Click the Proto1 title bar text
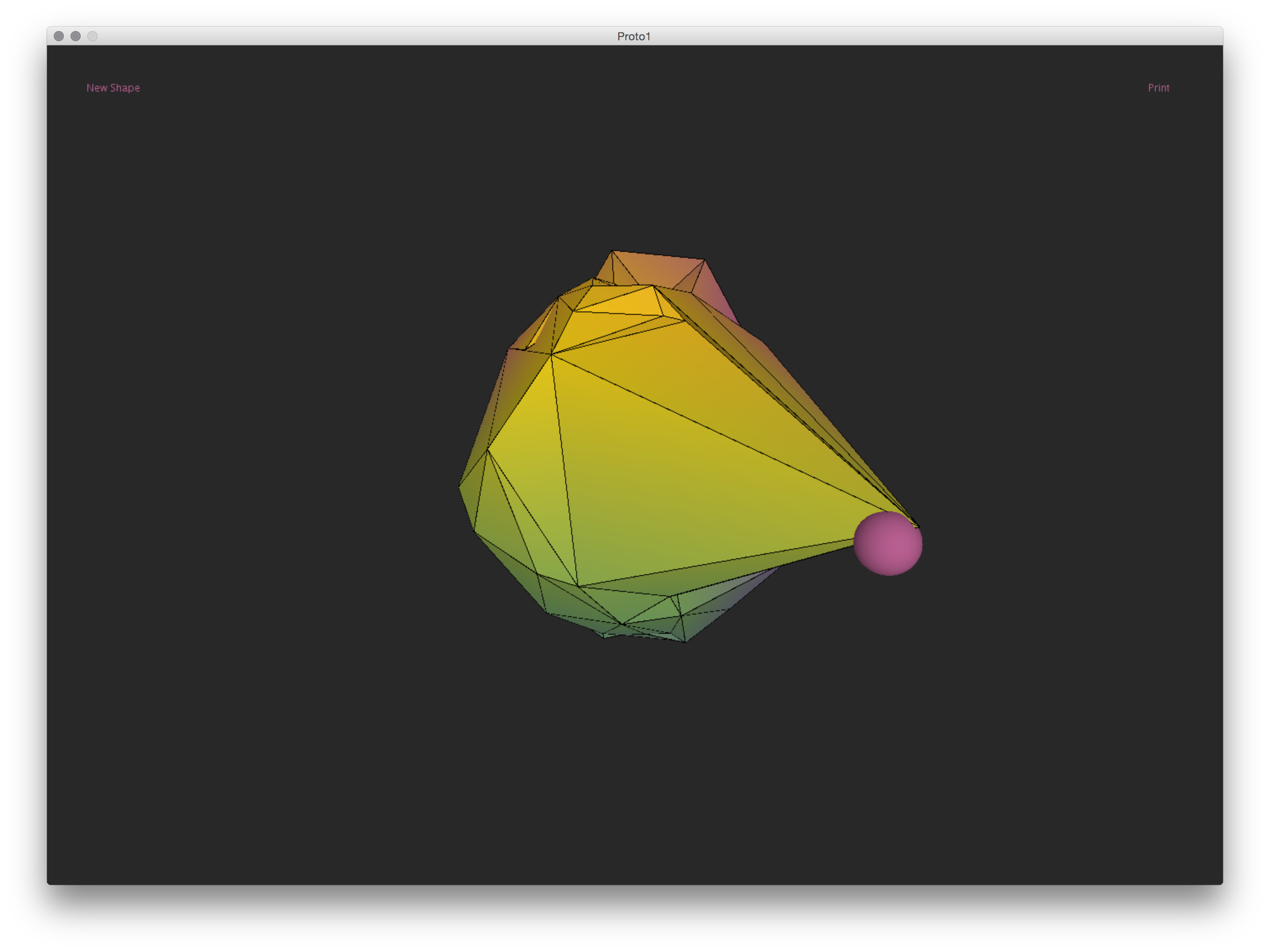 (634, 36)
